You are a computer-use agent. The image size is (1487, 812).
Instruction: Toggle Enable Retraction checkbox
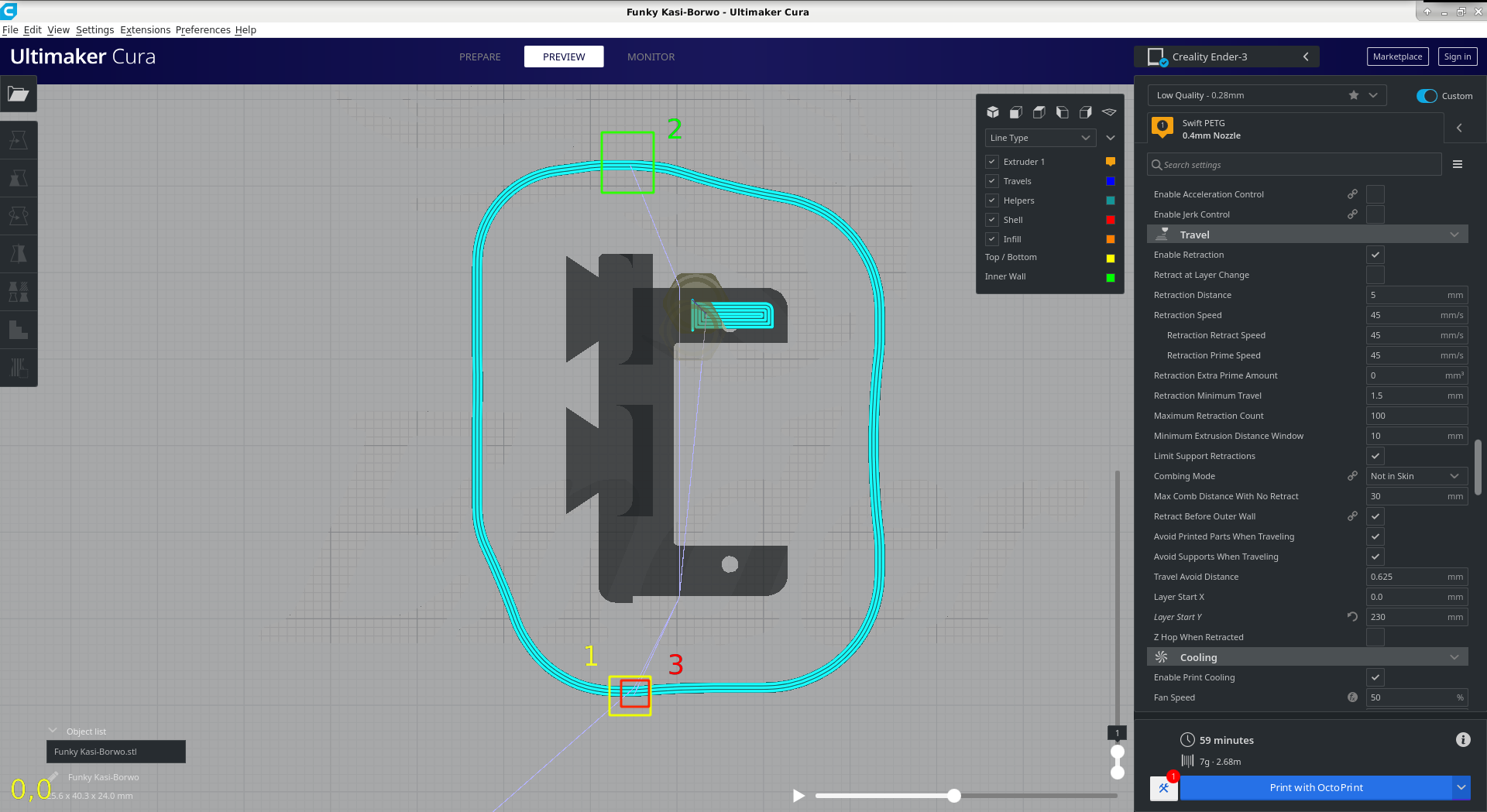coord(1375,255)
